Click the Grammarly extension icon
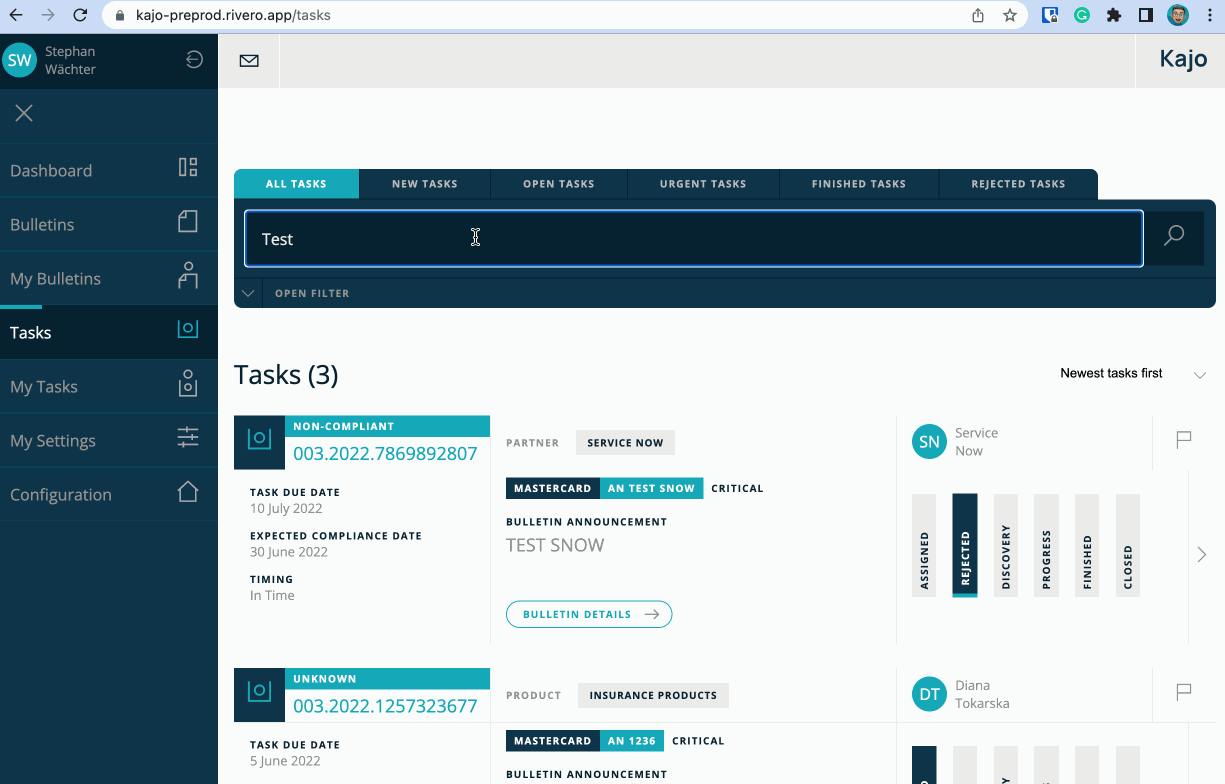The height and width of the screenshot is (784, 1225). 1082,15
